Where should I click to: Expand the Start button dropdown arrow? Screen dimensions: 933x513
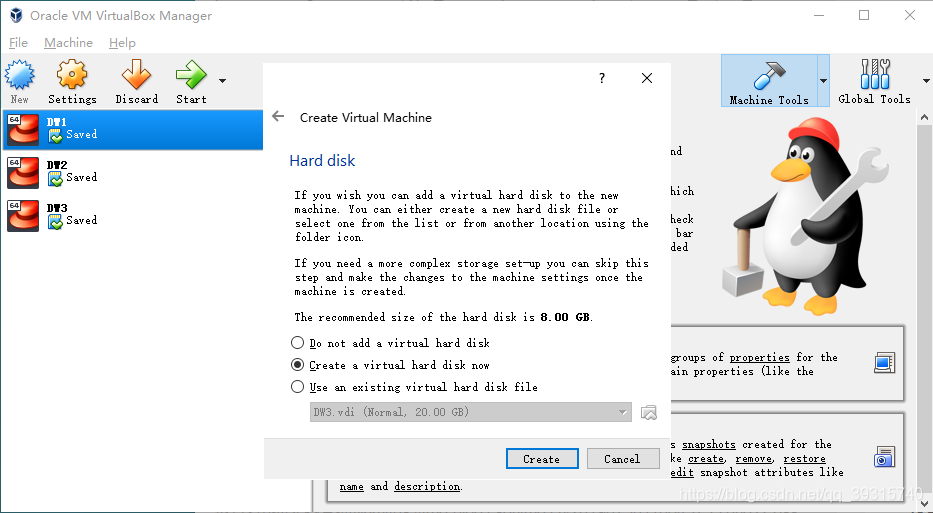coord(223,80)
